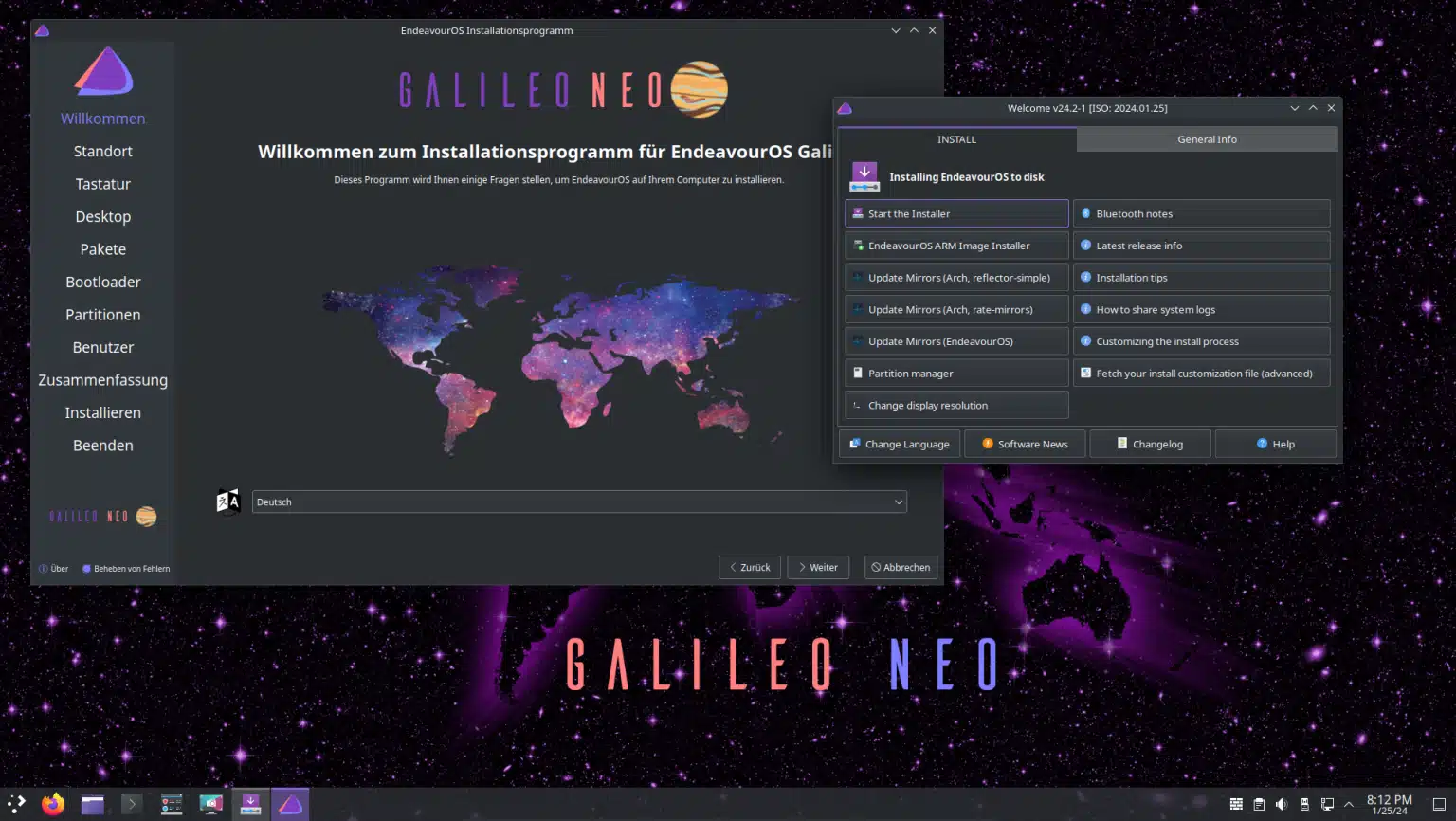This screenshot has width=1456, height=821.
Task: Click the network icon in system tray
Action: [x=1327, y=804]
